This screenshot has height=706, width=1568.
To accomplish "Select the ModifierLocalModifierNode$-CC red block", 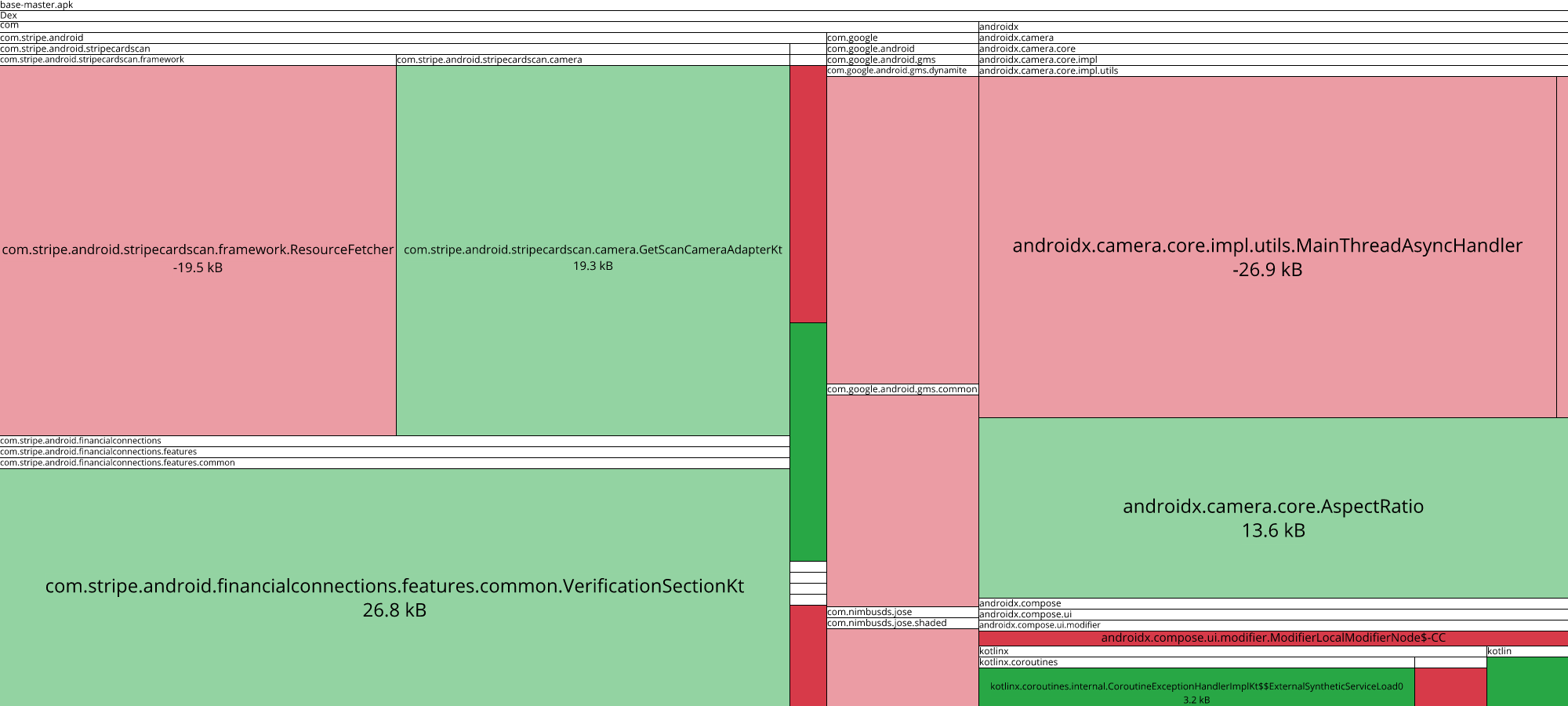I will tap(1273, 639).
